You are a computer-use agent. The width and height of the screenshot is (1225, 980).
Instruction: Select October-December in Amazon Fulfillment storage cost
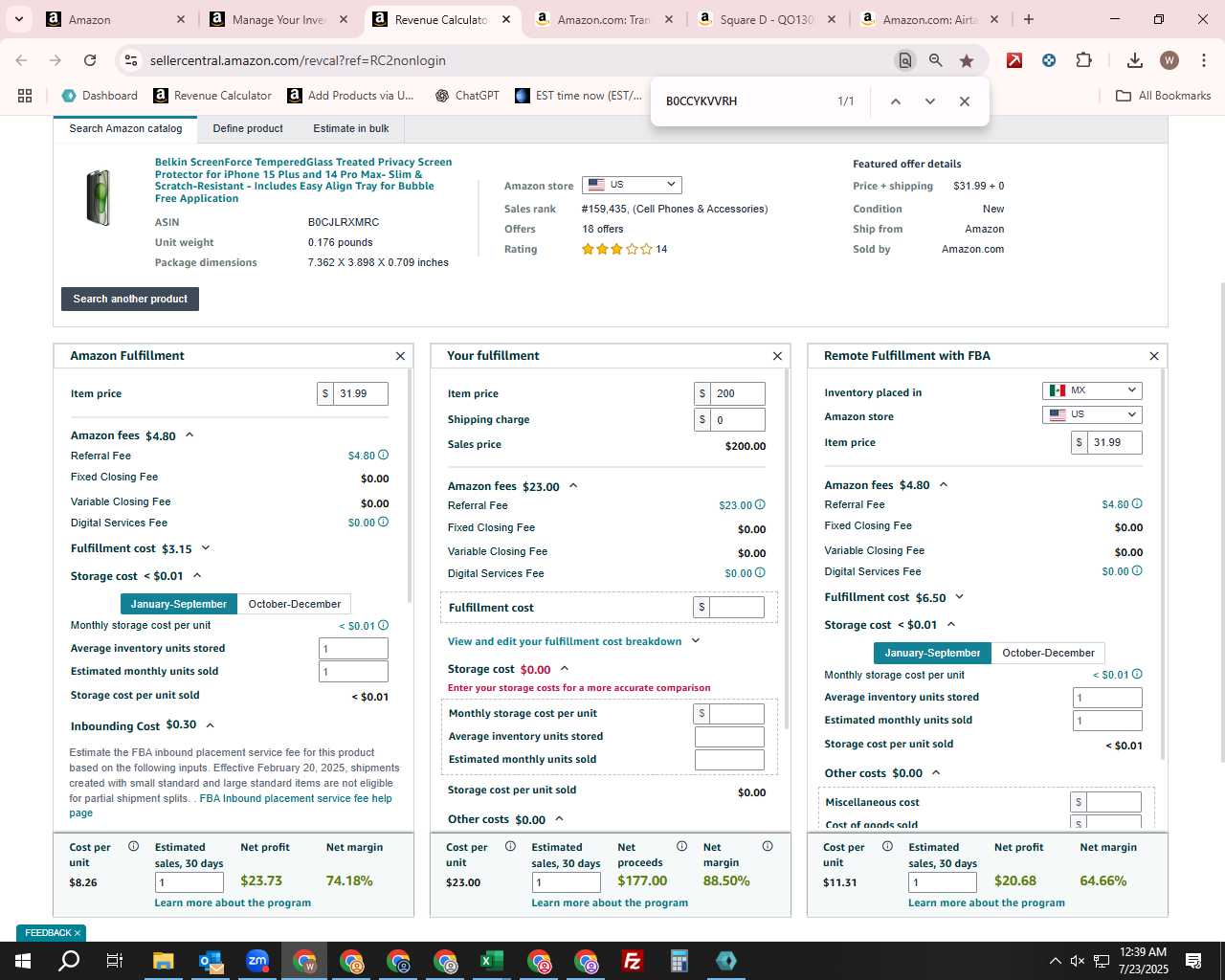coord(295,604)
